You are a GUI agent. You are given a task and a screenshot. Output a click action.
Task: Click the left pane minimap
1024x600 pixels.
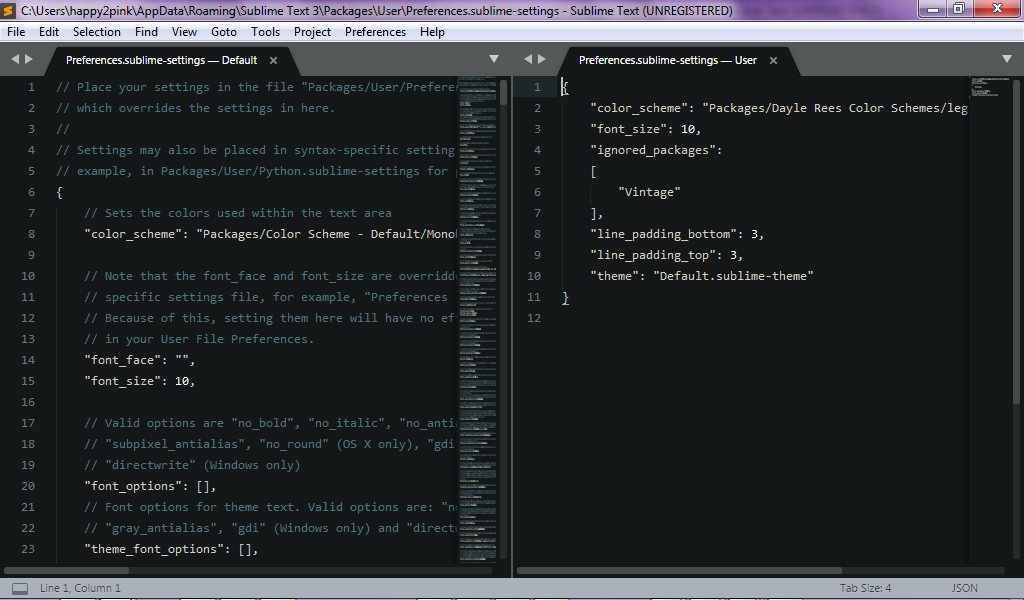[477, 319]
